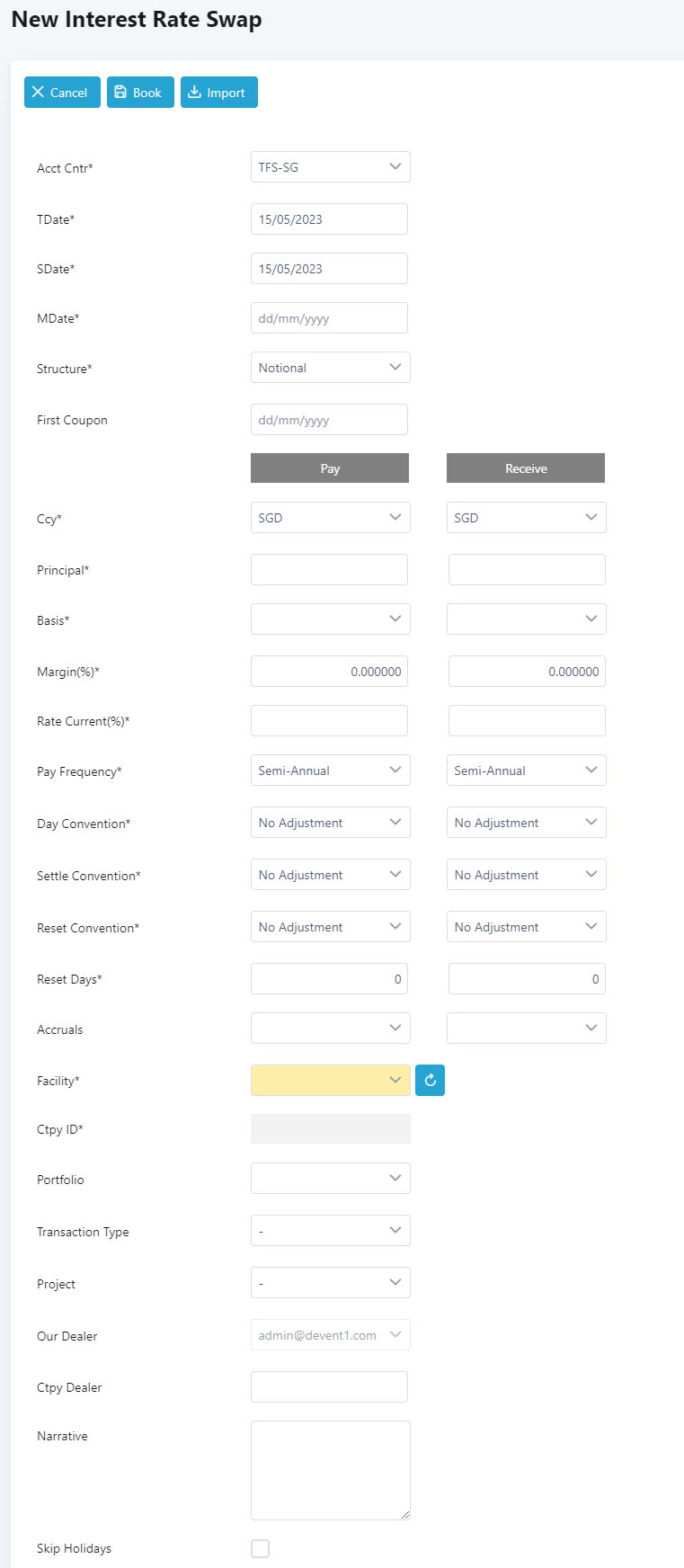Click the Ctpy Dealer text field

pos(329,1387)
